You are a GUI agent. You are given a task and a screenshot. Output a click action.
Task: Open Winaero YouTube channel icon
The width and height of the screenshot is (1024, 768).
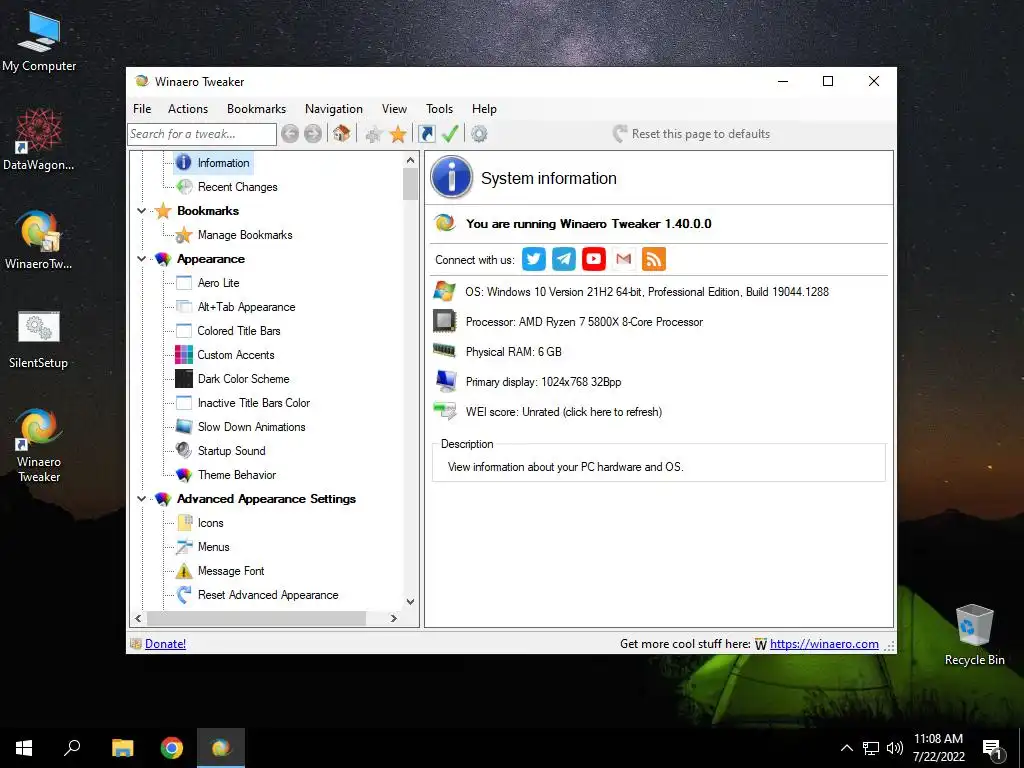pyautogui.click(x=594, y=259)
